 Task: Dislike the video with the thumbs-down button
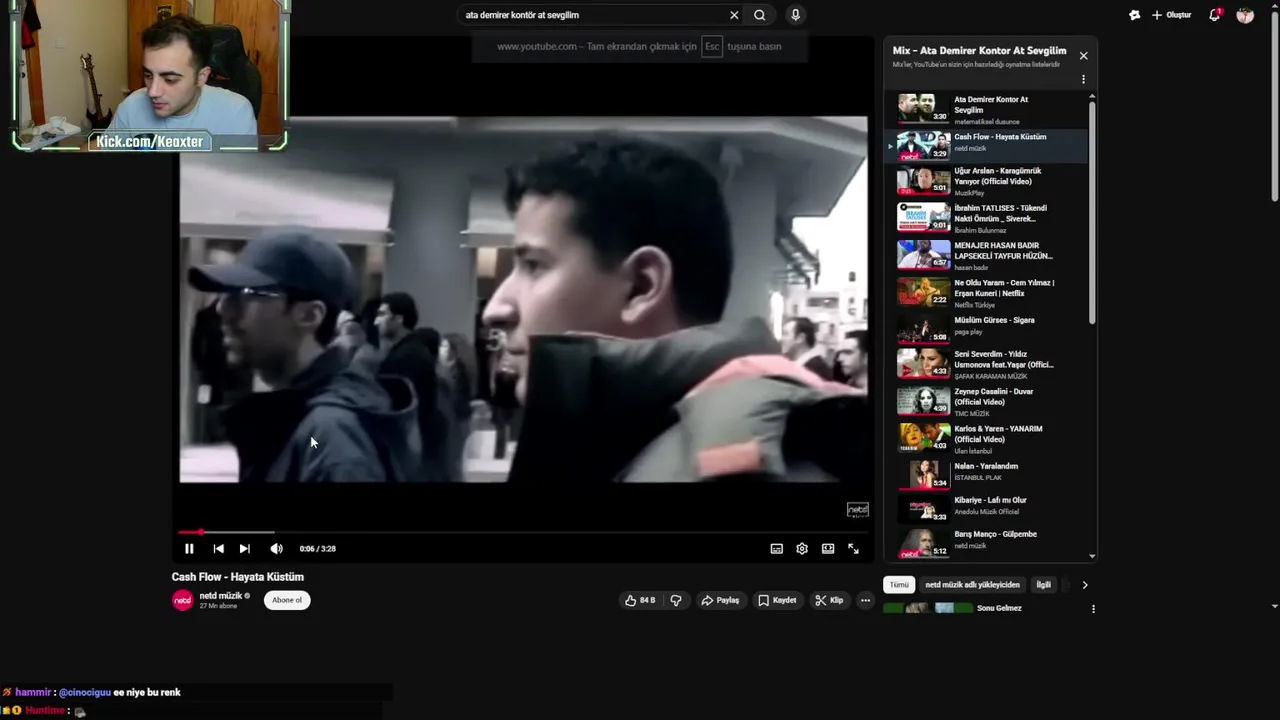click(676, 600)
